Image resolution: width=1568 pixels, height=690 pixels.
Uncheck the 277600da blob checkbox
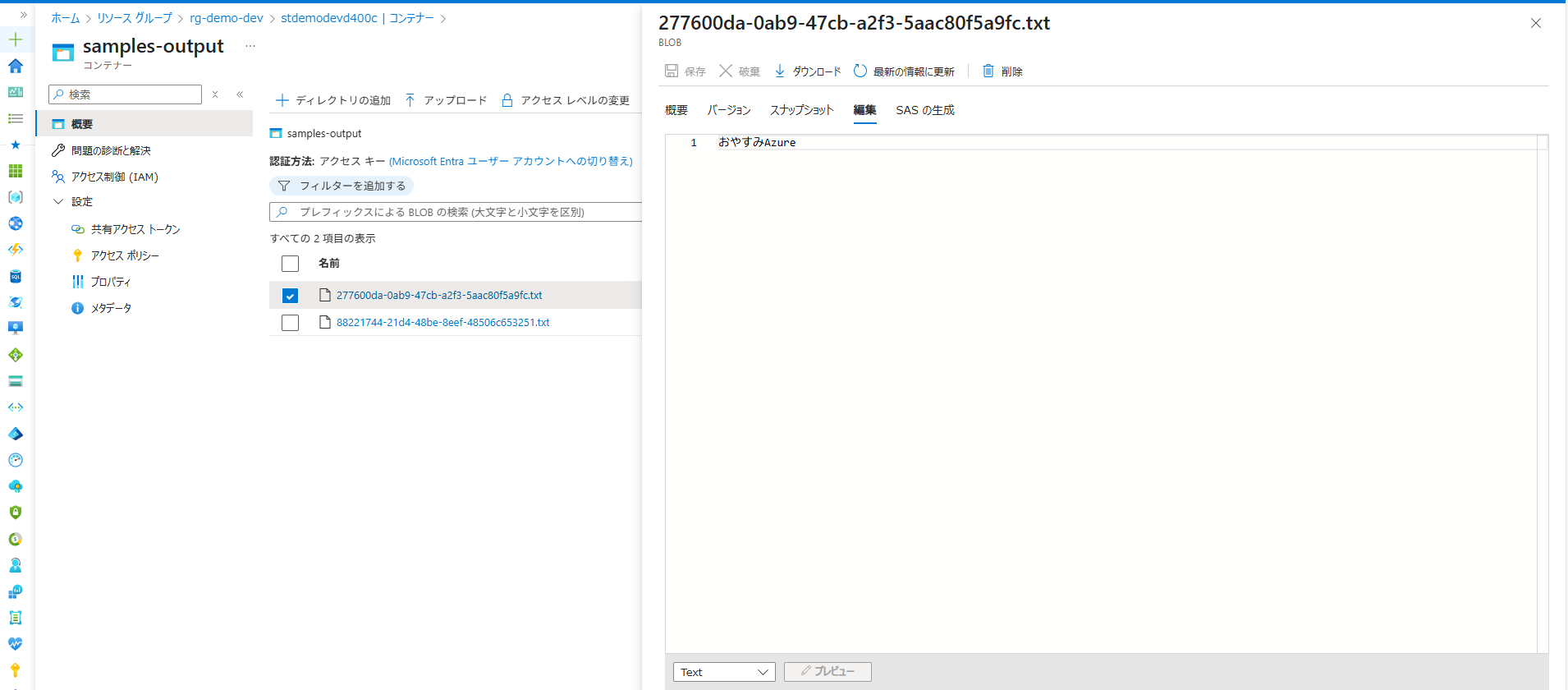(290, 296)
